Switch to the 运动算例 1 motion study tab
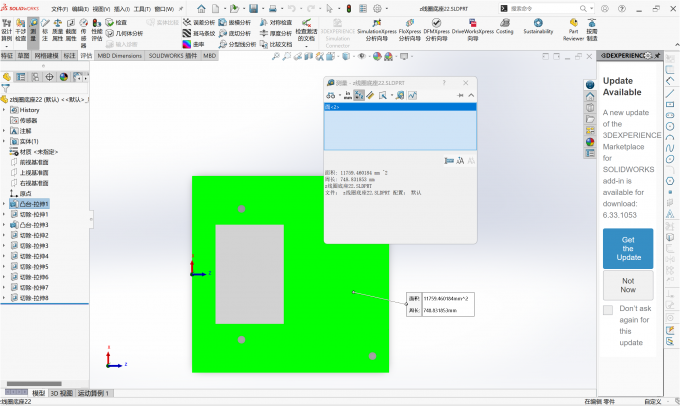This screenshot has width=680, height=406. coord(95,393)
